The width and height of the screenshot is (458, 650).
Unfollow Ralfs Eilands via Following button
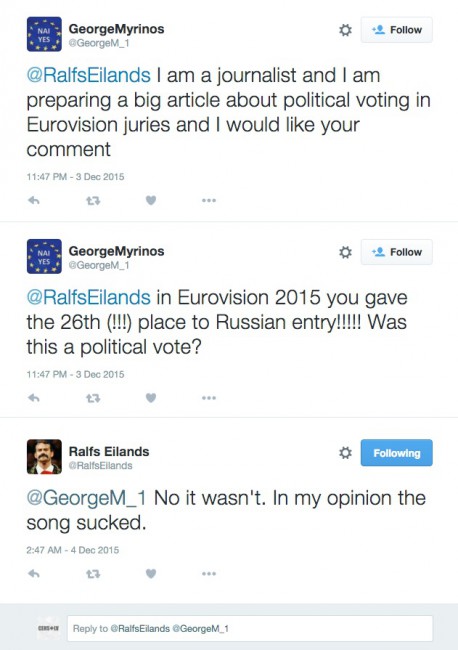(396, 453)
